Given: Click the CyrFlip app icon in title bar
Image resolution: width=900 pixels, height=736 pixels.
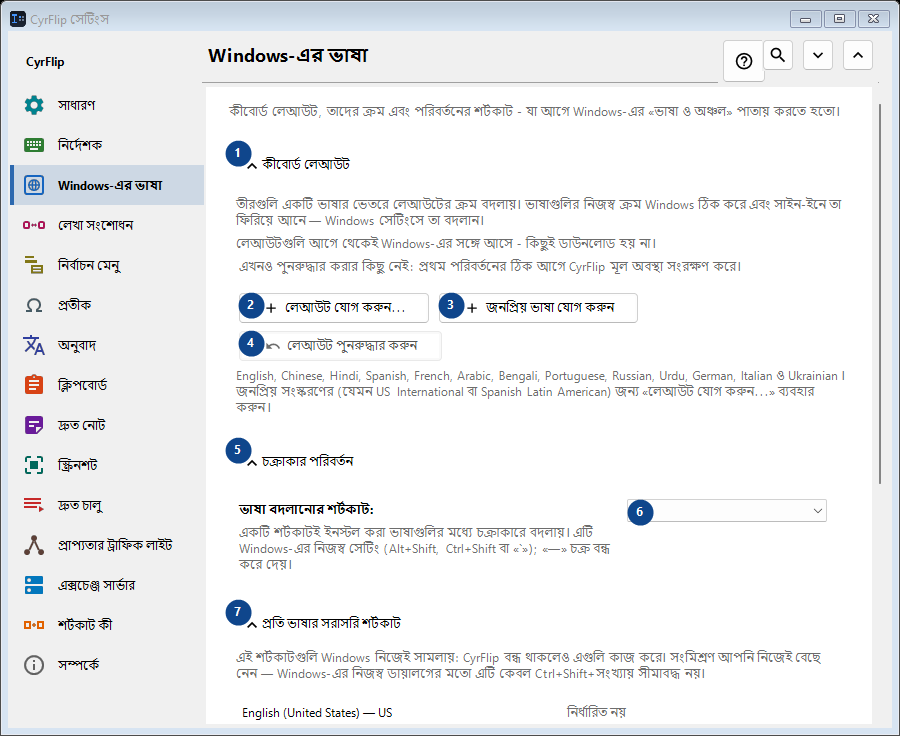Looking at the screenshot, I should click(x=18, y=19).
